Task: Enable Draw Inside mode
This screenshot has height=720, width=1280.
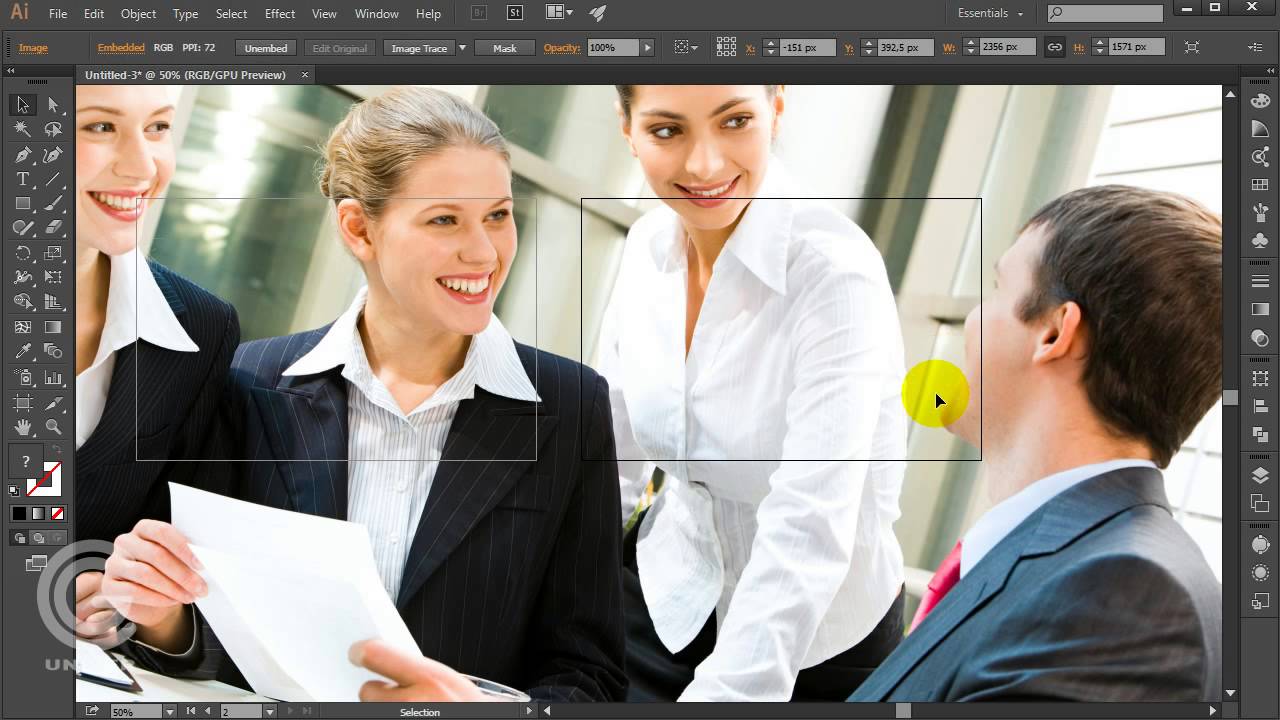Action: tap(57, 538)
